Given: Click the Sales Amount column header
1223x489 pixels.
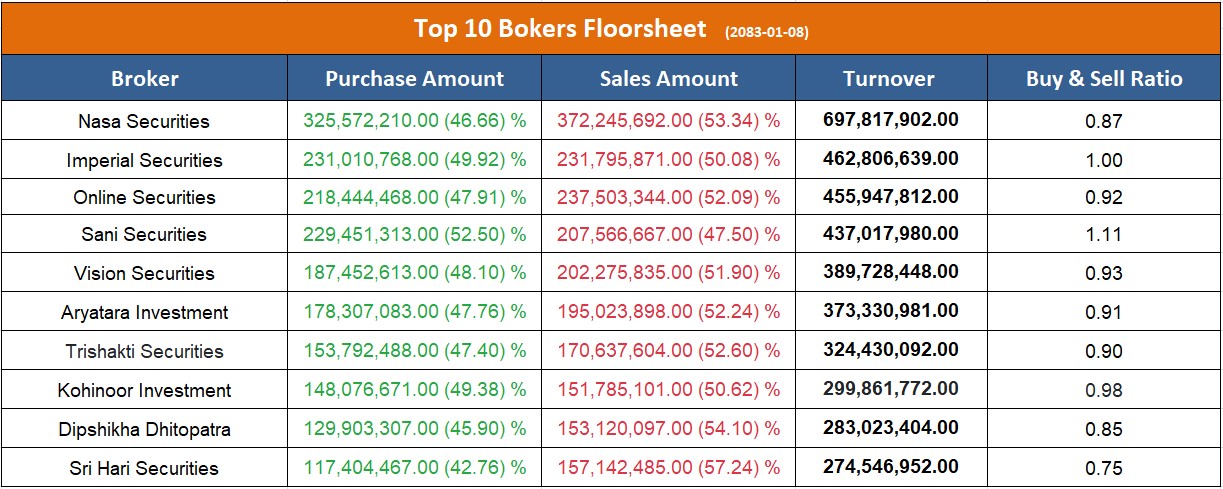Looking at the screenshot, I should coord(668,79).
